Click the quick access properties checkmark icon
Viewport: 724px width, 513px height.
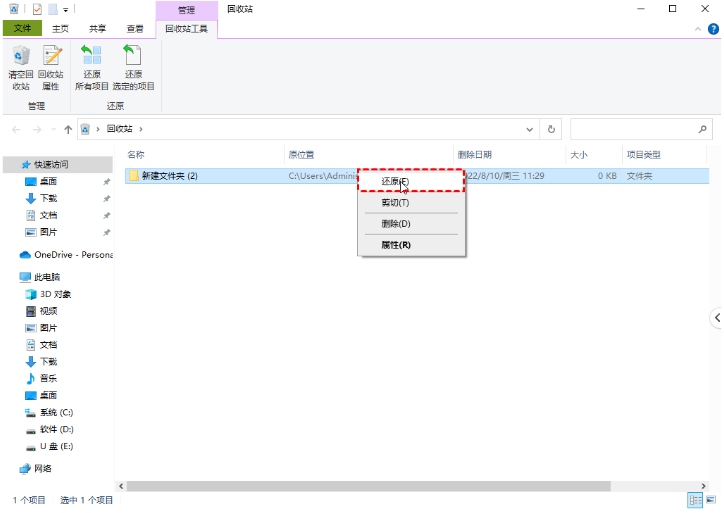(x=37, y=9)
